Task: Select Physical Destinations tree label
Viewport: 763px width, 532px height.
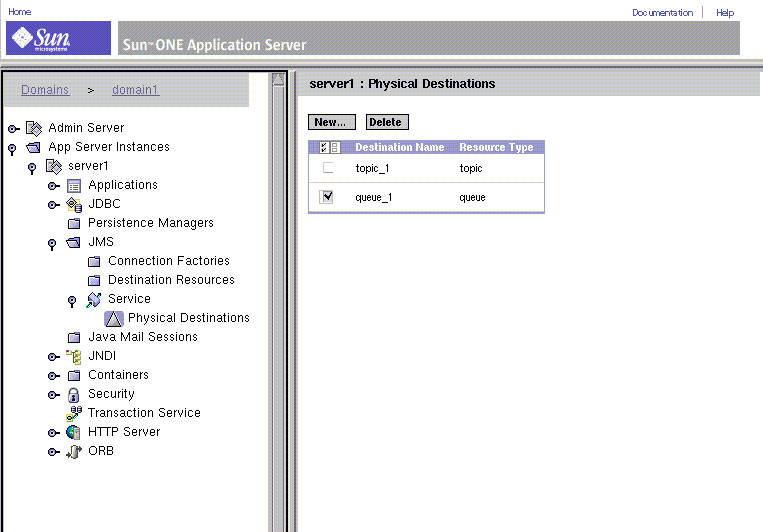Action: click(189, 318)
